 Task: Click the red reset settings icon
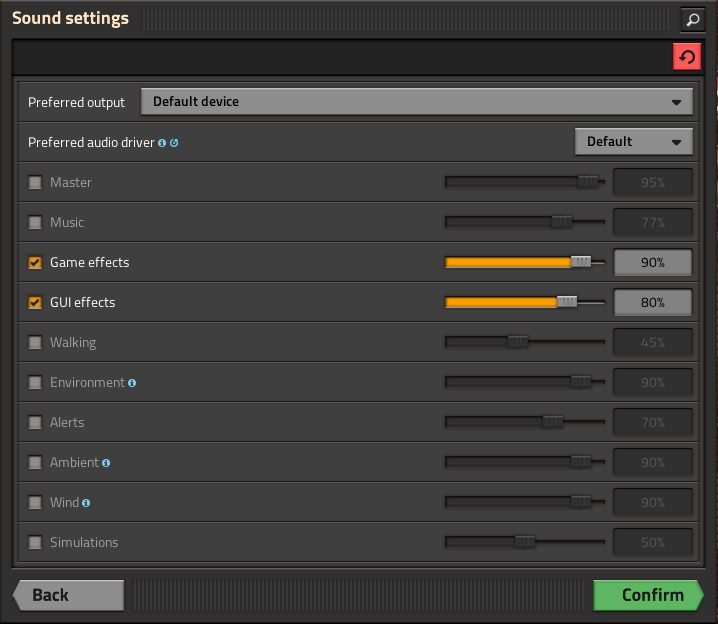[x=686, y=57]
